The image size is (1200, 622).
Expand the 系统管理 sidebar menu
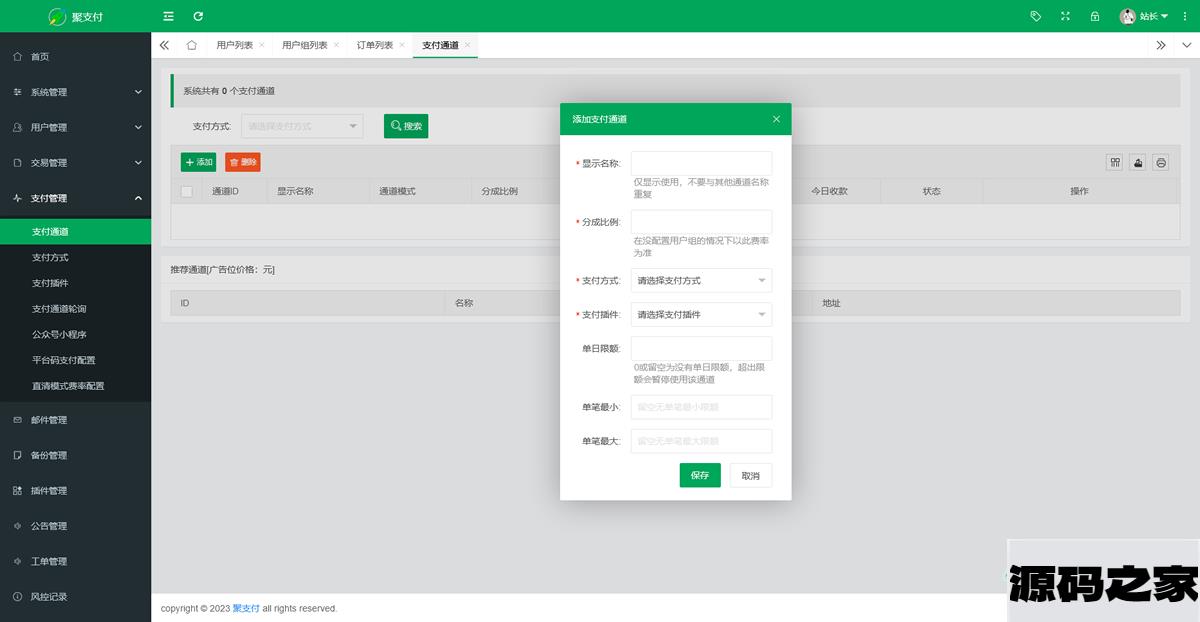[x=75, y=92]
